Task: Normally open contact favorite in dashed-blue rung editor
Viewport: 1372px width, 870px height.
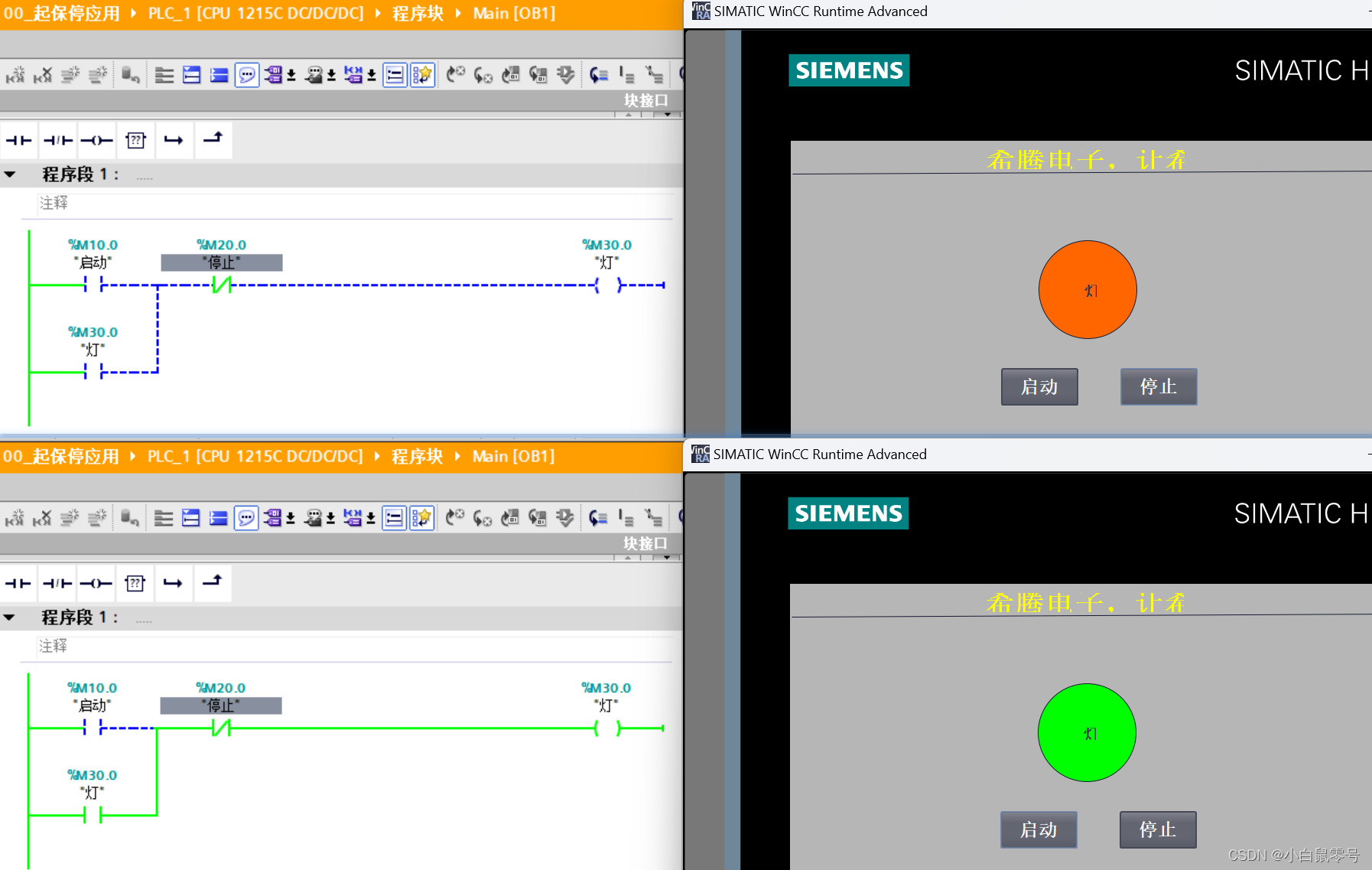Action: click(x=19, y=140)
